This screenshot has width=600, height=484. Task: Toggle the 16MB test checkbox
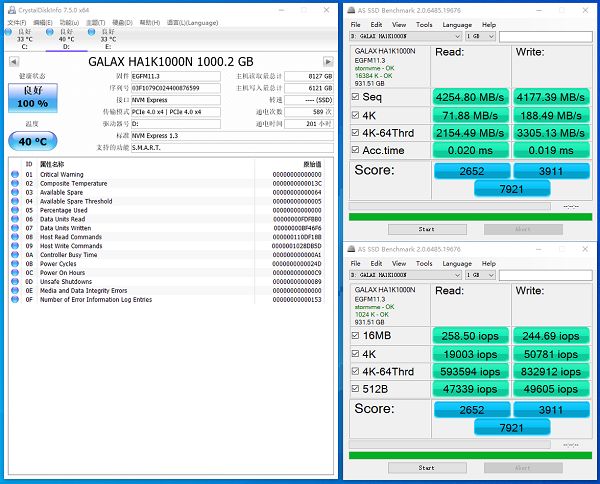(355, 336)
